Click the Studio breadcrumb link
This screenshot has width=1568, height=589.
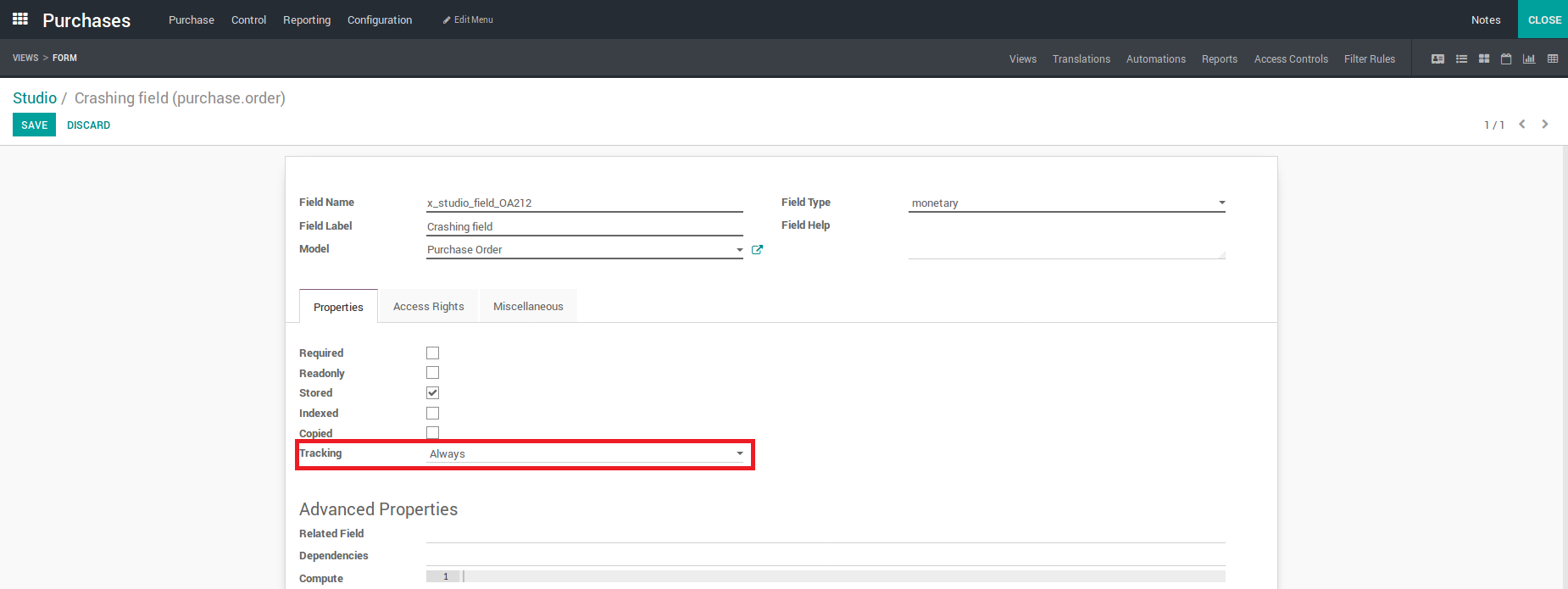point(35,97)
